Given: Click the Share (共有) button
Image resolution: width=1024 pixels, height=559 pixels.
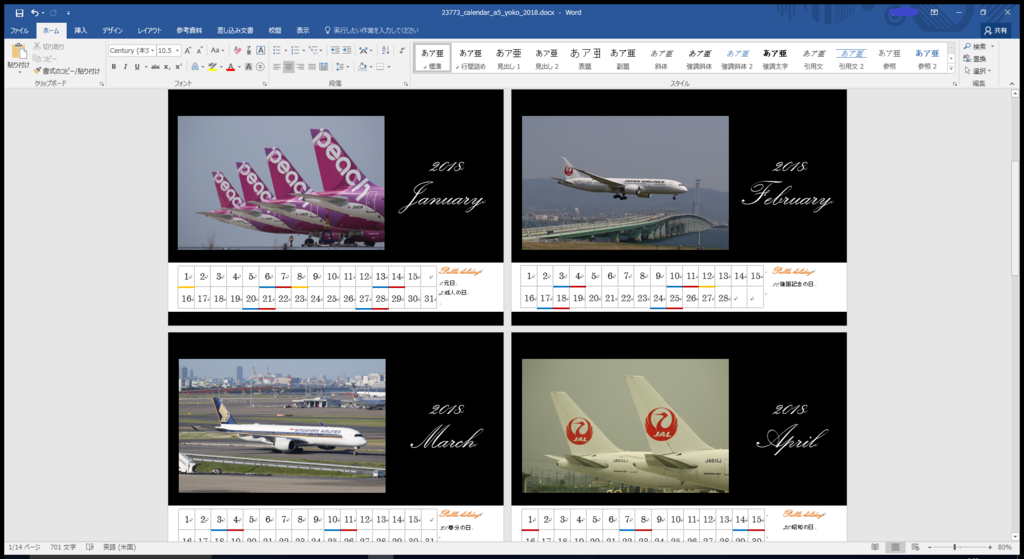Looking at the screenshot, I should [x=996, y=31].
